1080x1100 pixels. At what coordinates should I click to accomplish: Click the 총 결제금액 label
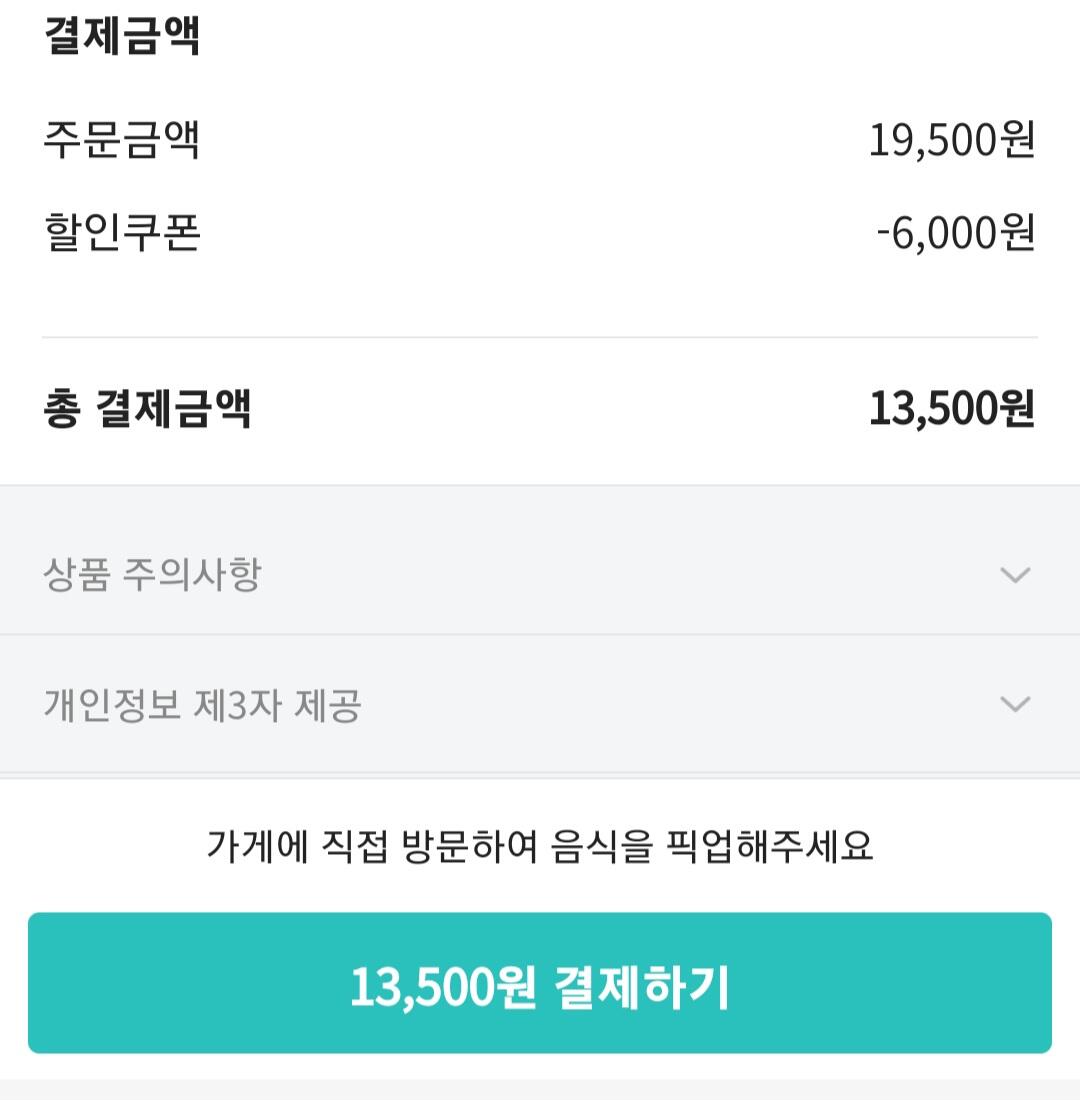(147, 409)
